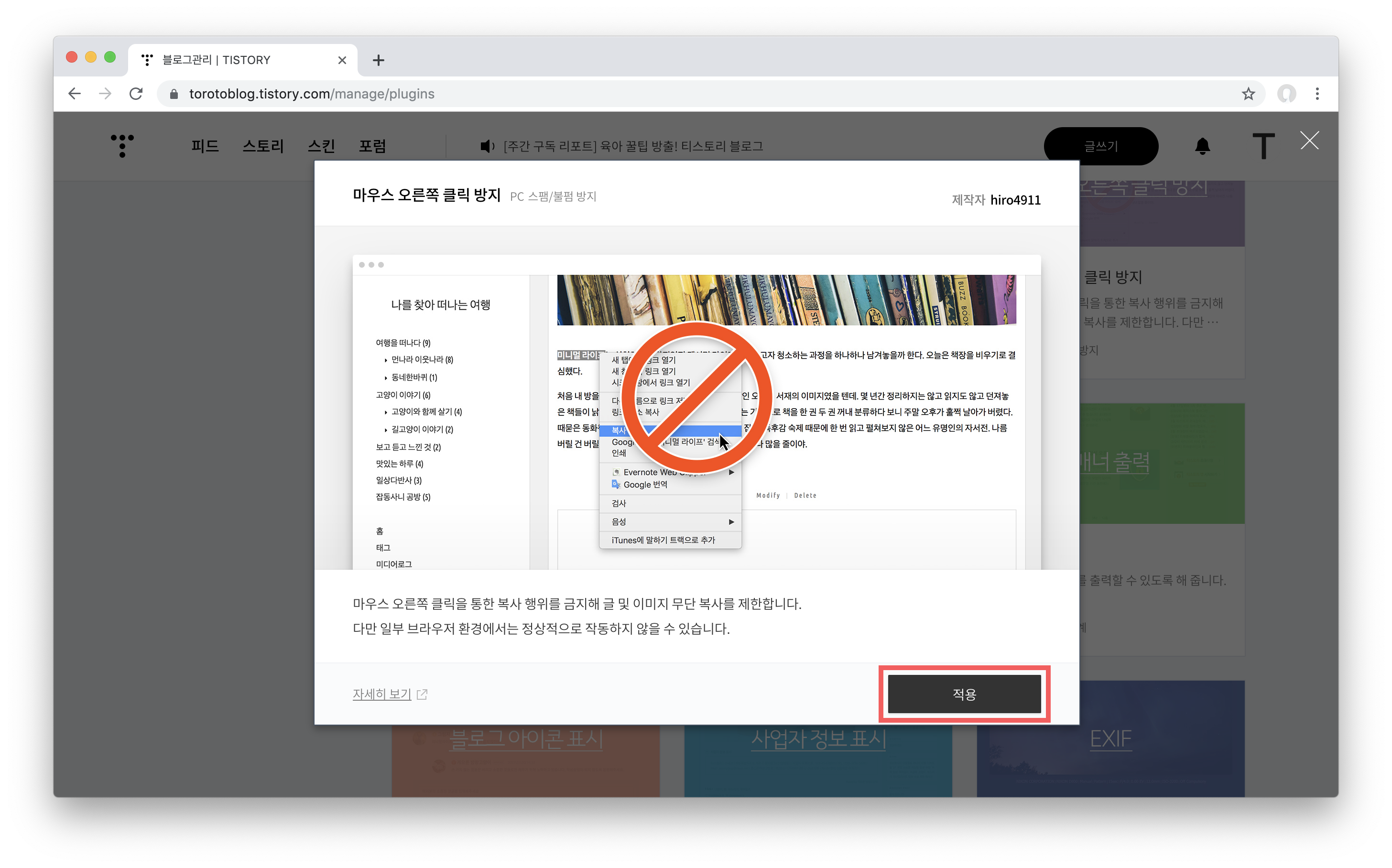Open the Chrome three-dot menu

[x=1317, y=94]
